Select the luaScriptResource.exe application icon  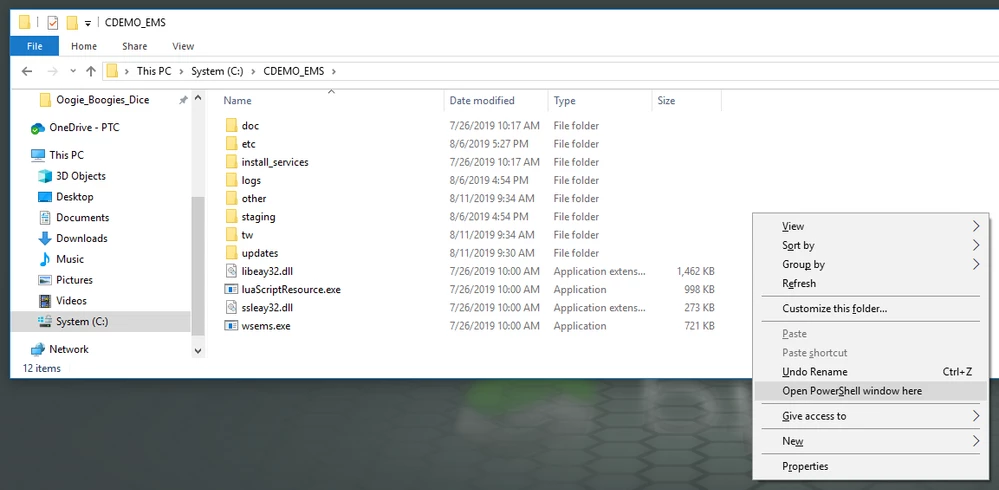point(231,289)
